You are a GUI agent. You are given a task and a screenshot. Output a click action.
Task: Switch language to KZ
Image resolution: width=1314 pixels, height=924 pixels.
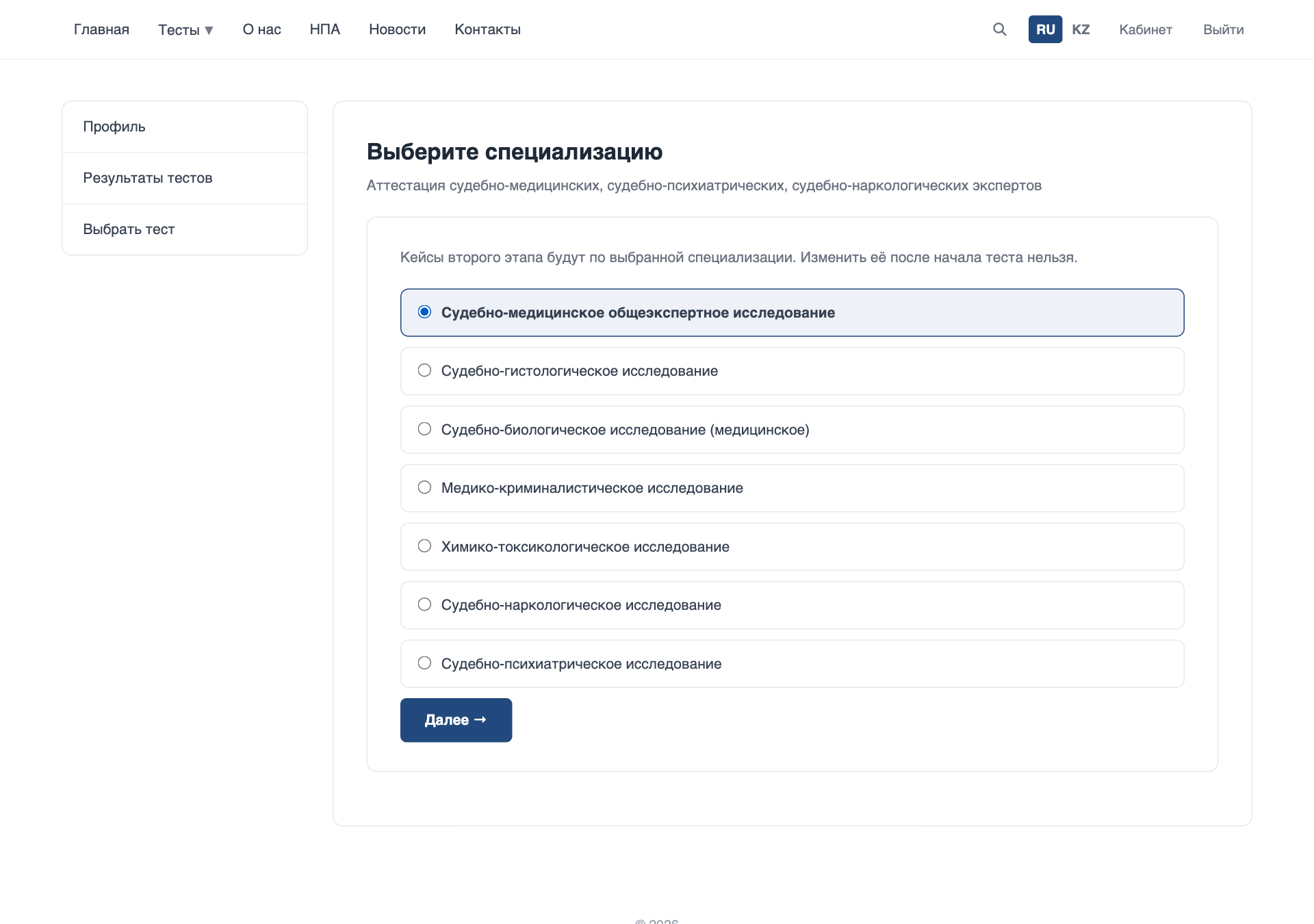1081,29
